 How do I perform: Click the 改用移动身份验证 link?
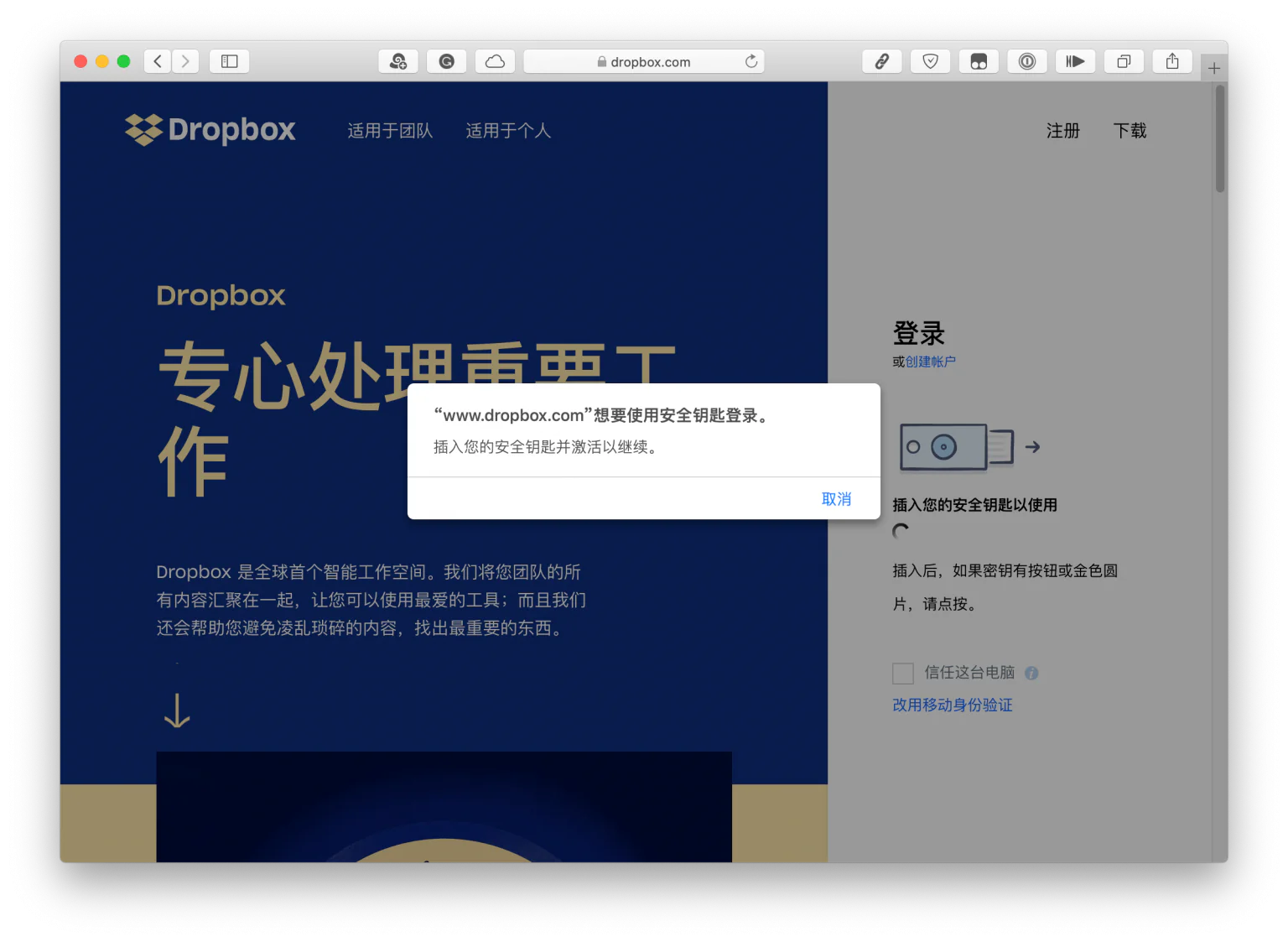click(953, 705)
